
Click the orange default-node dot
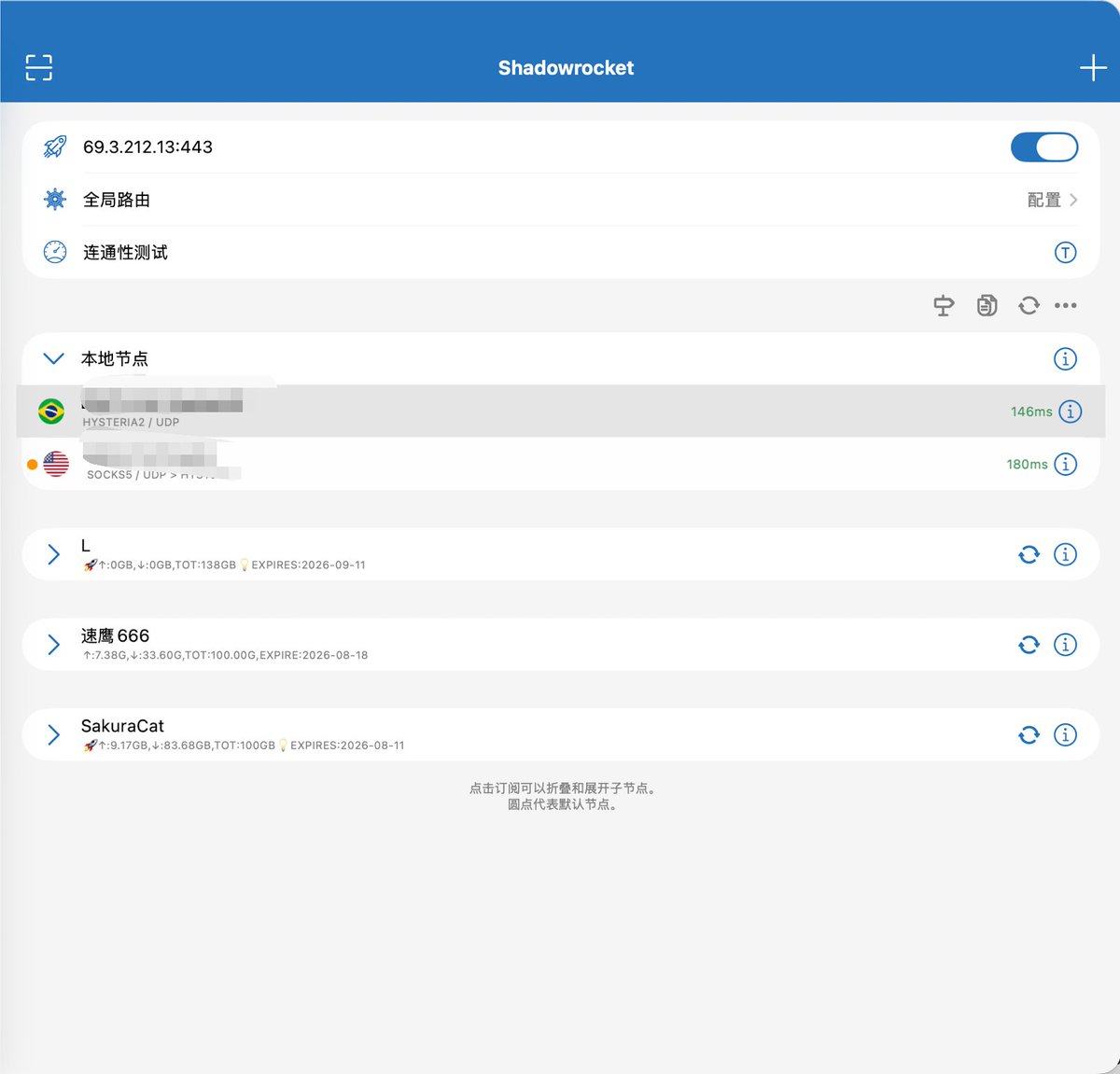click(x=33, y=464)
